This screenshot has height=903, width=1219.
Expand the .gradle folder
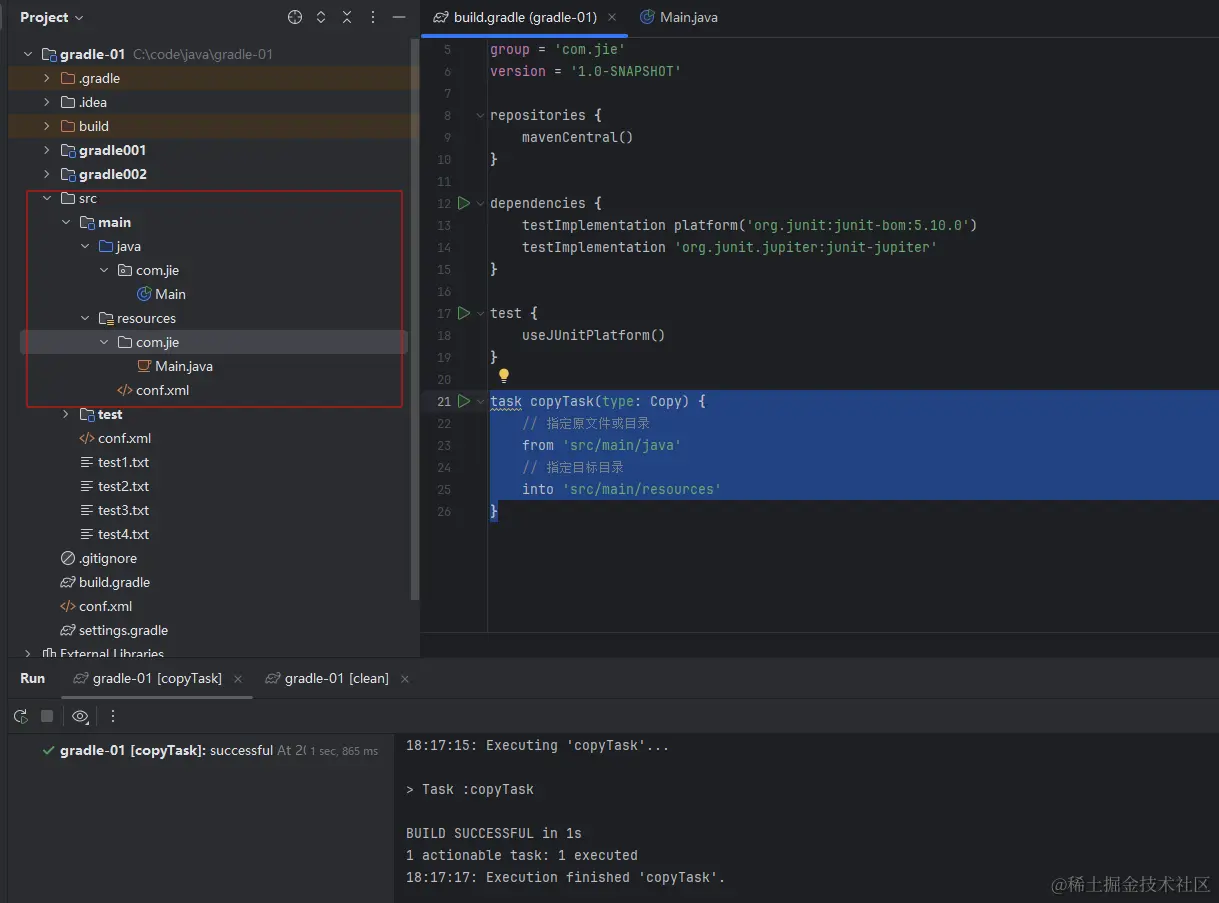46,78
